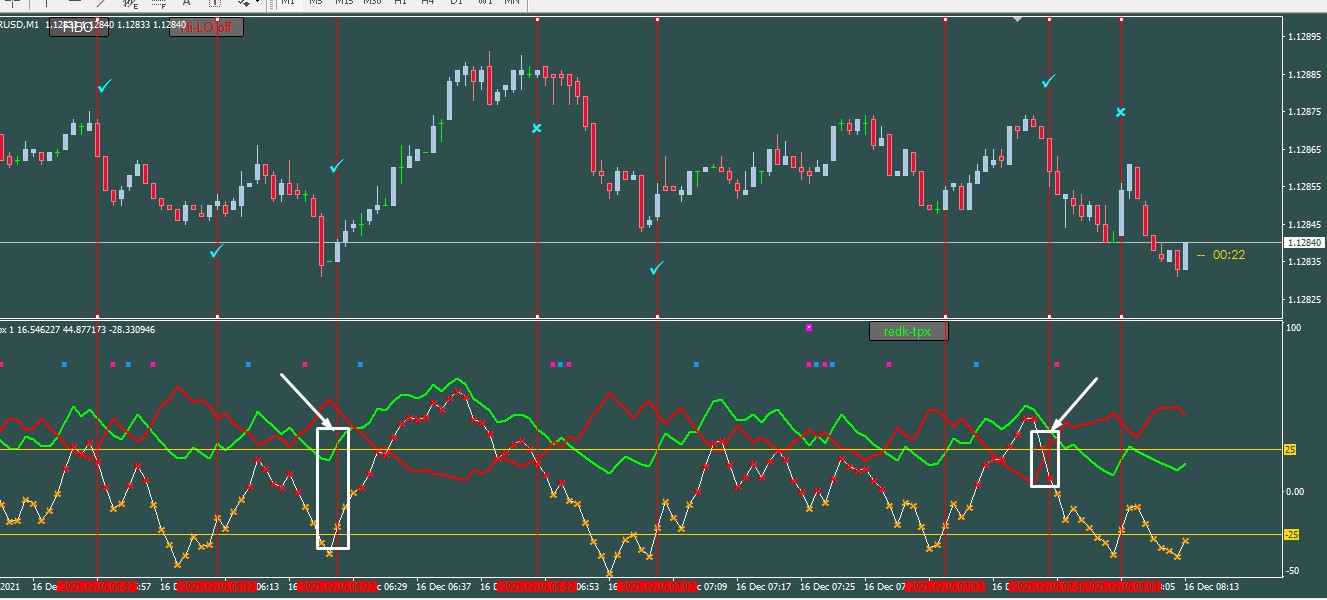This screenshot has height=600, width=1327.
Task: Select cyan check mark above the FIBO line candle
Action: [x=105, y=87]
